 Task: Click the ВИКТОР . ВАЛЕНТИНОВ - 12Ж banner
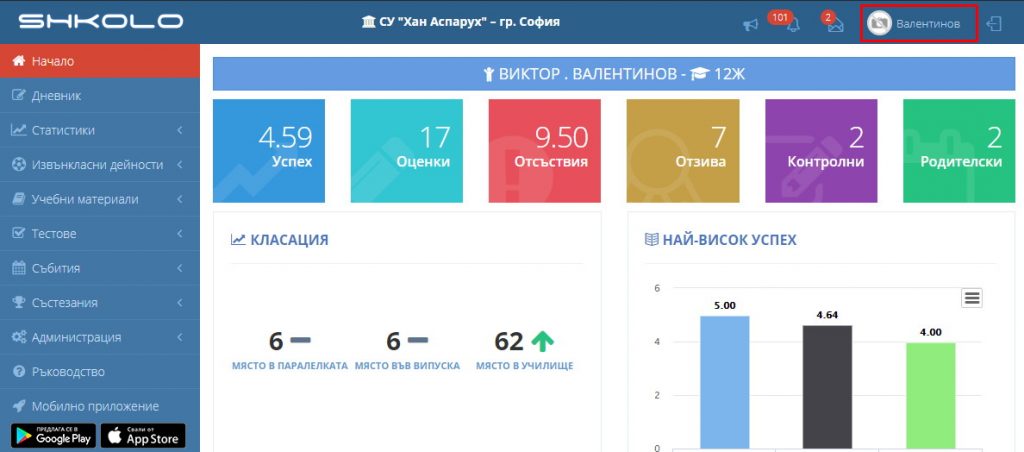tap(614, 74)
